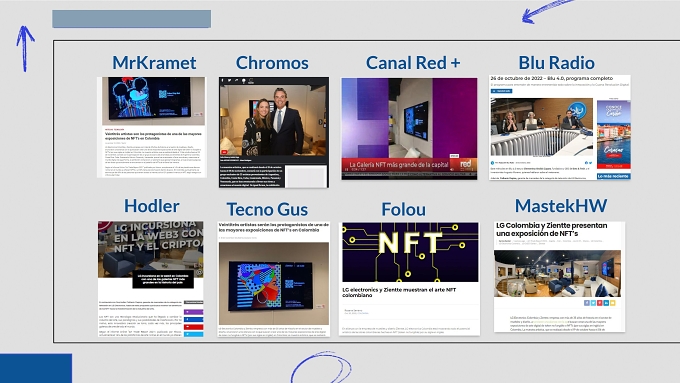680x383 pixels.
Task: Click the MrKramet heading
Action: (154, 63)
